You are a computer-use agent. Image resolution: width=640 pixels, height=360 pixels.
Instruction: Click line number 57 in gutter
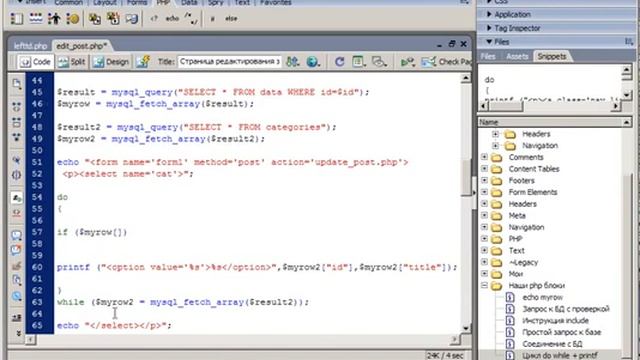click(x=37, y=232)
